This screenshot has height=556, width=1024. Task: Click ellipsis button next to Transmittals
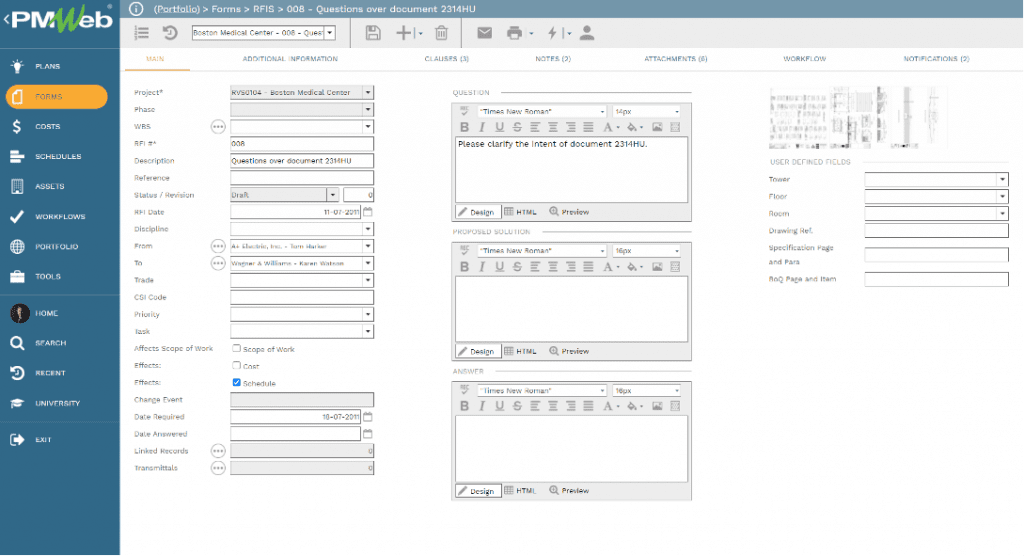(218, 468)
